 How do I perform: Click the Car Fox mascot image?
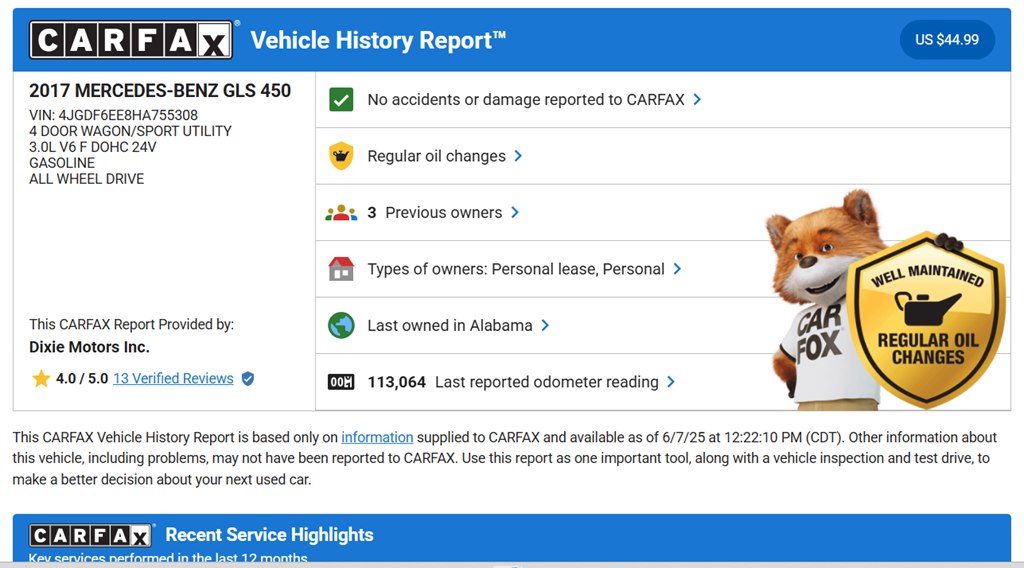(x=824, y=300)
